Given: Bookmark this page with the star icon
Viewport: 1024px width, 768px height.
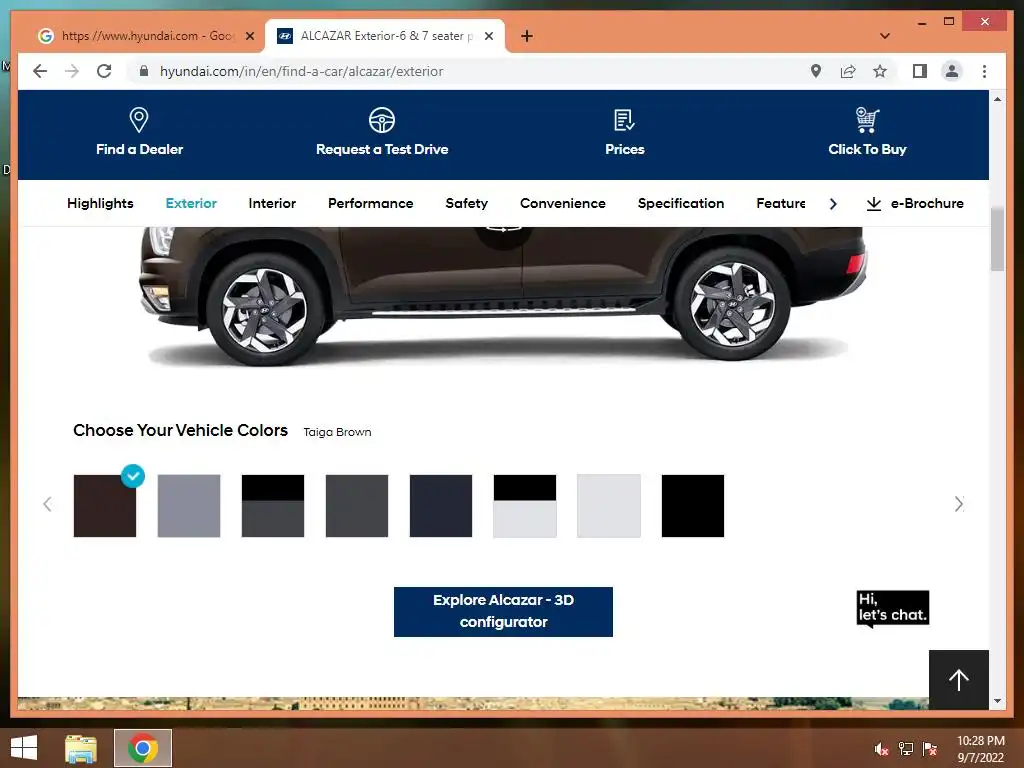Looking at the screenshot, I should tap(880, 71).
